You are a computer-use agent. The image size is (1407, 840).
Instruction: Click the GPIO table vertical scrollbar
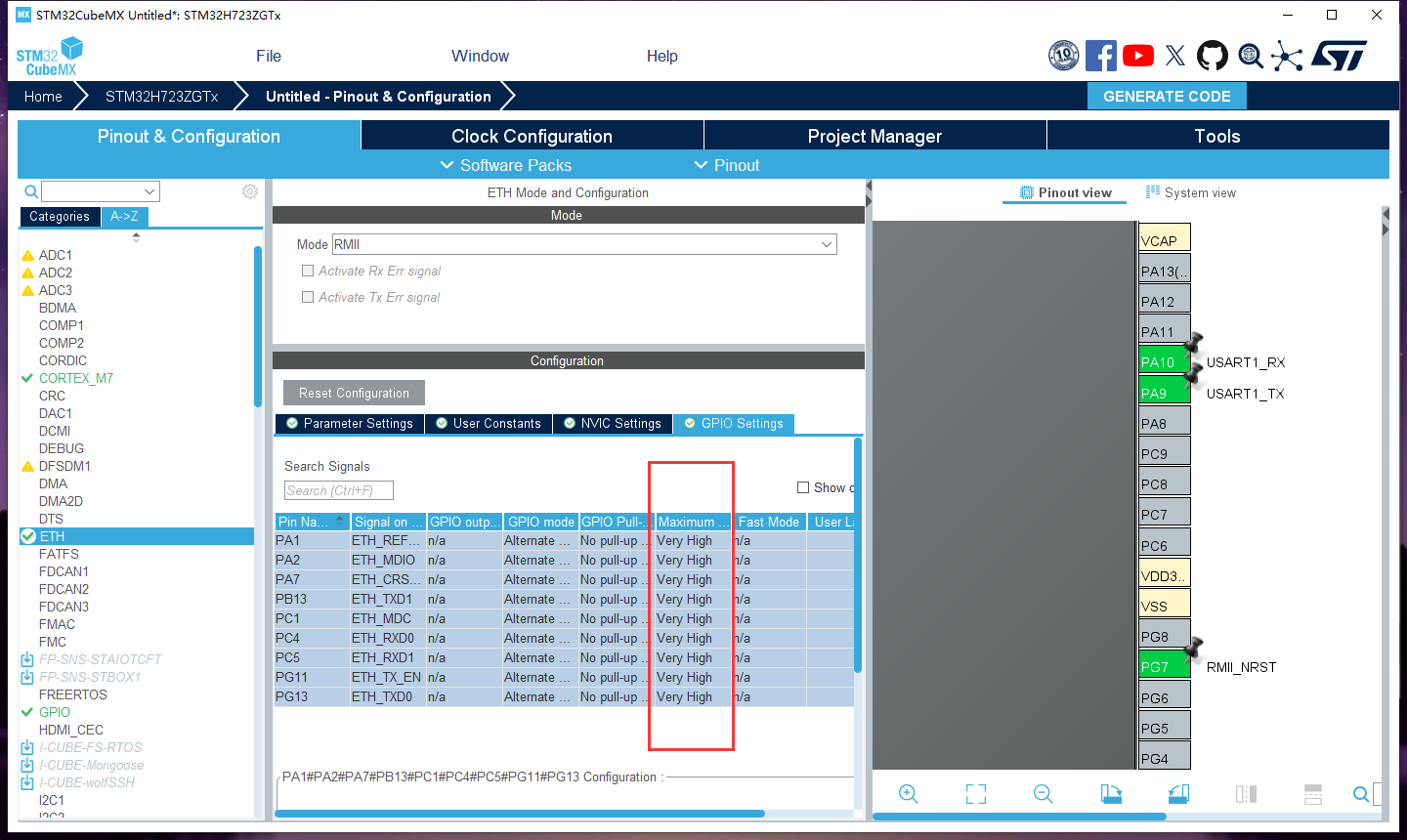tap(858, 555)
